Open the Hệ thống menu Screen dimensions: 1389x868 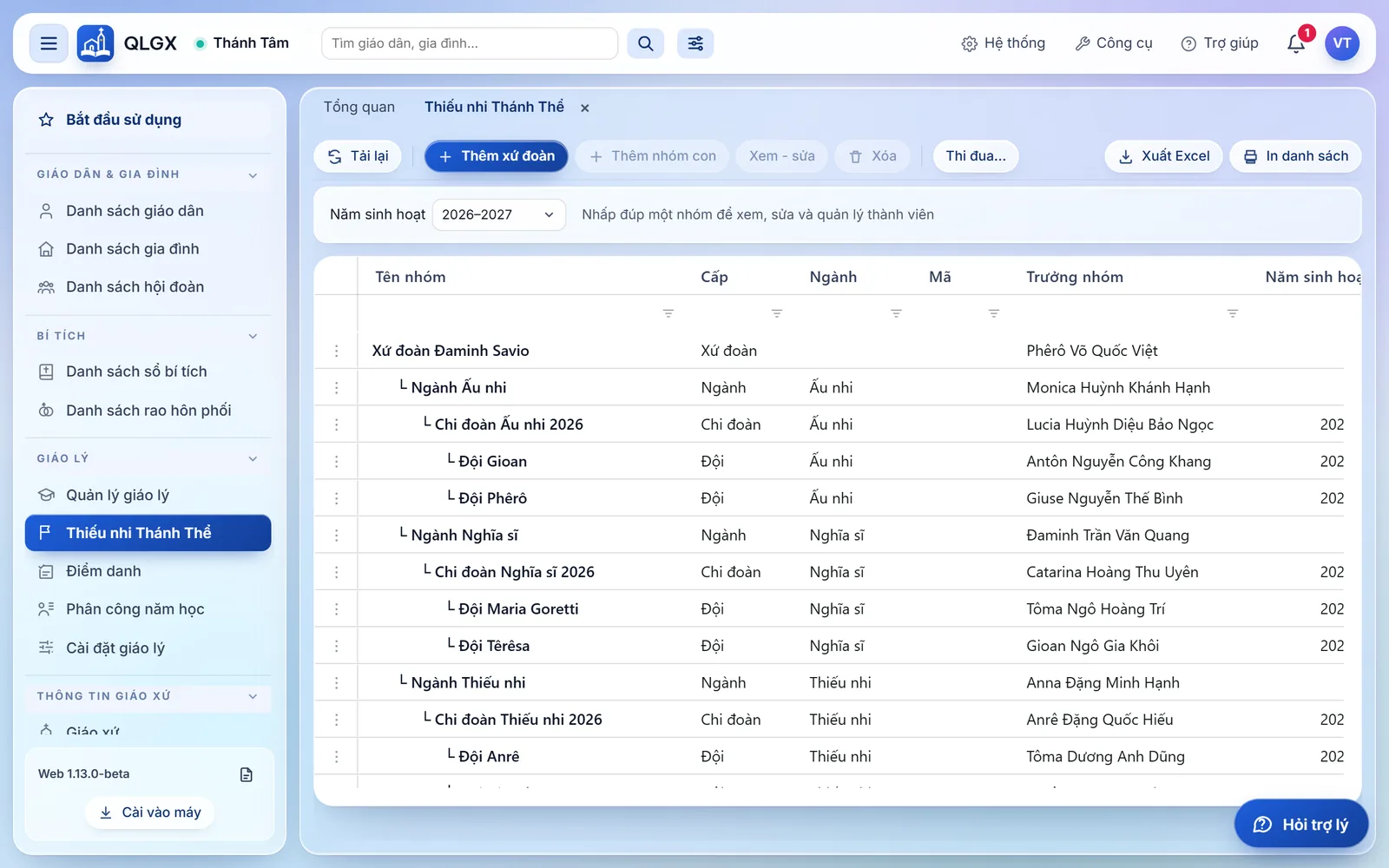1004,43
